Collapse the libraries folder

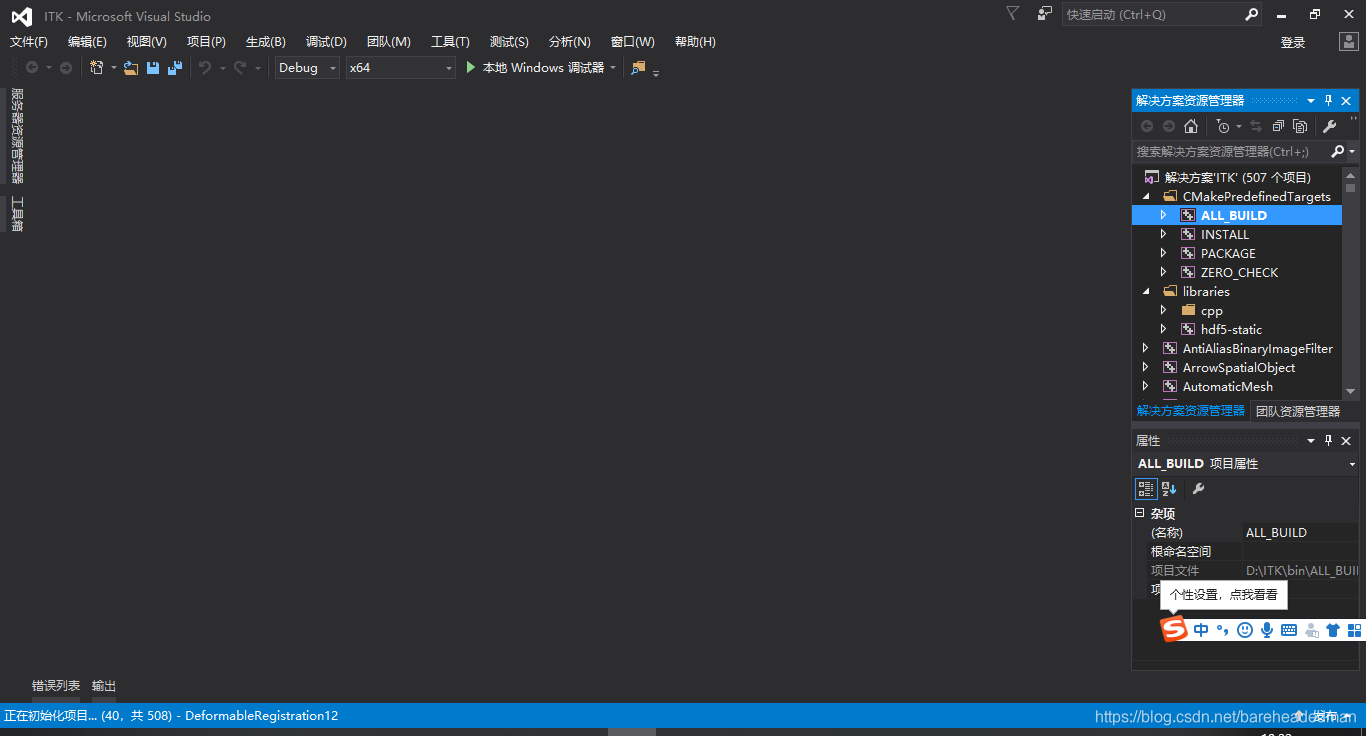1146,292
